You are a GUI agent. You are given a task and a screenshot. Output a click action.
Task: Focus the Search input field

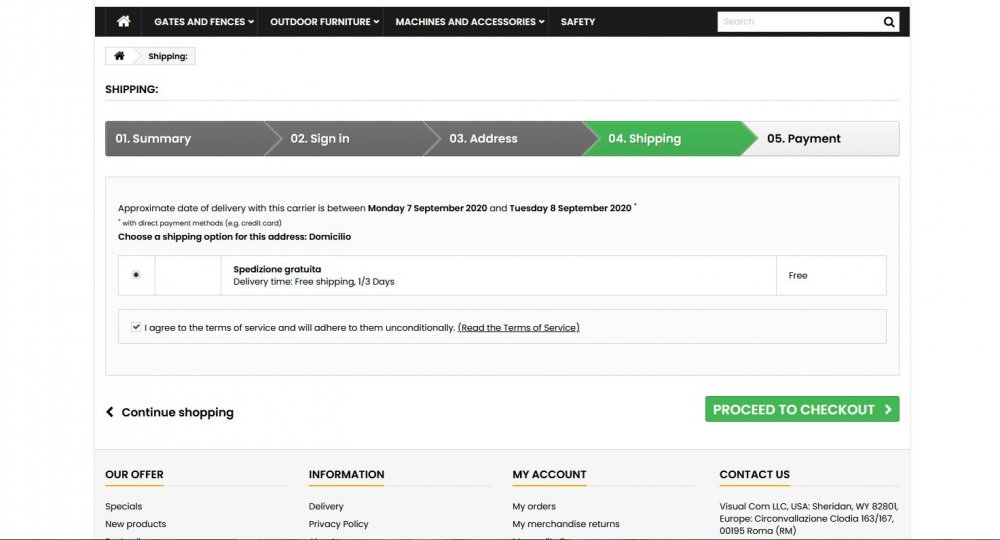800,22
